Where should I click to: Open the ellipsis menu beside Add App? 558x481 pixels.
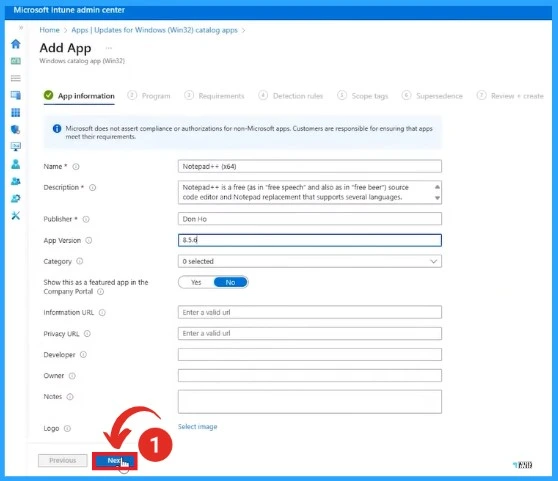tap(109, 48)
